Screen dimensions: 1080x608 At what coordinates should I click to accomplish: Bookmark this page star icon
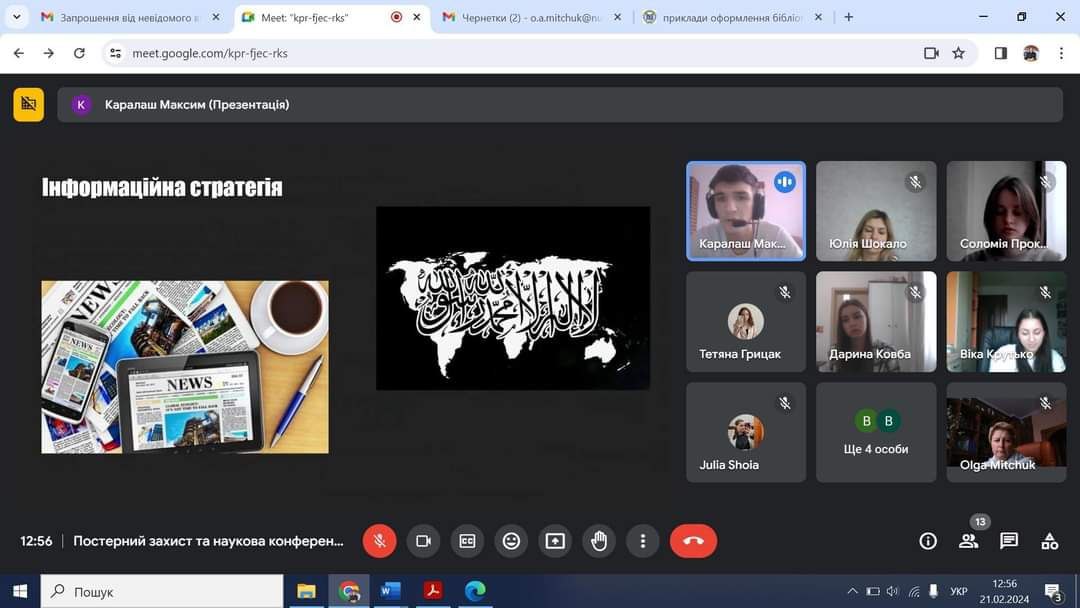959,53
